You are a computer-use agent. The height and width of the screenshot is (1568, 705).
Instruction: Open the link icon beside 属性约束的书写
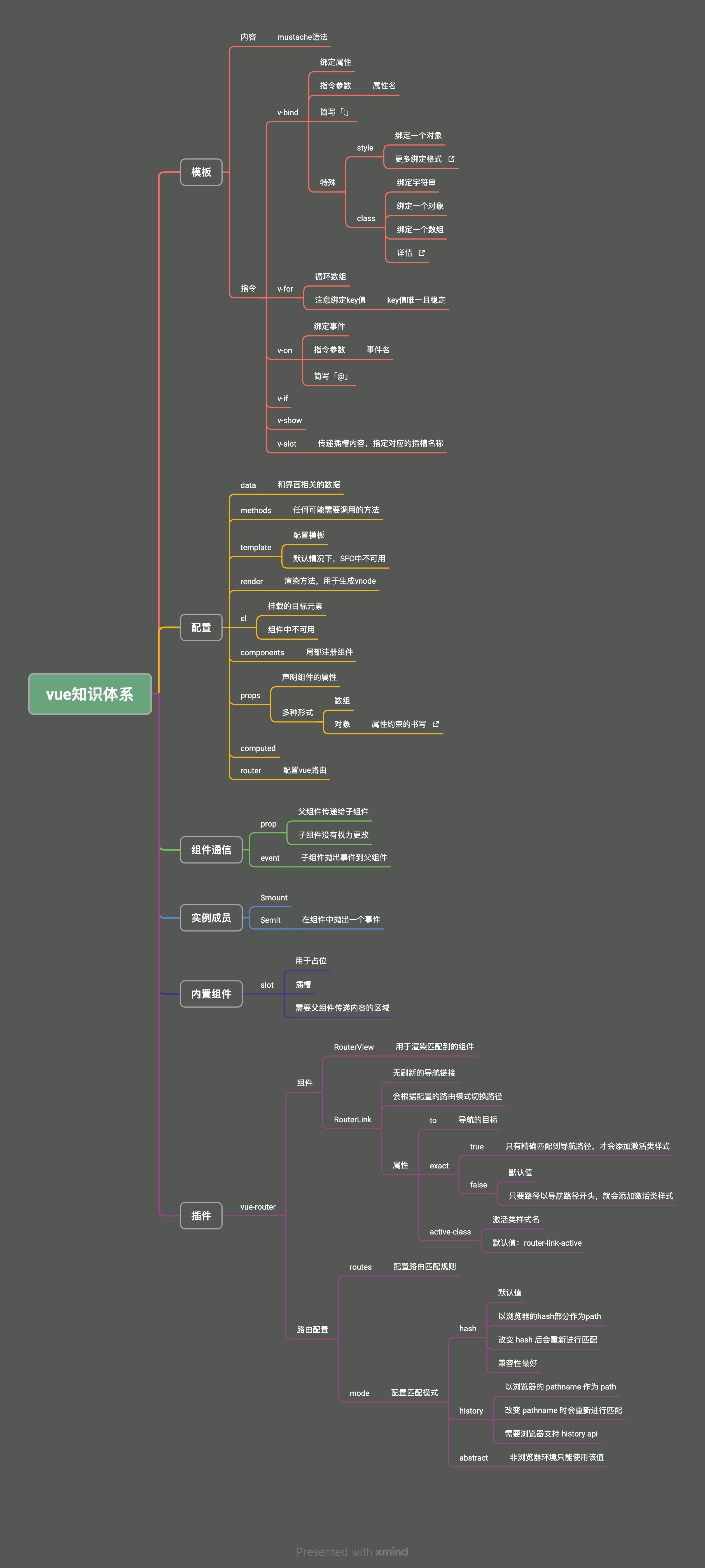(436, 724)
